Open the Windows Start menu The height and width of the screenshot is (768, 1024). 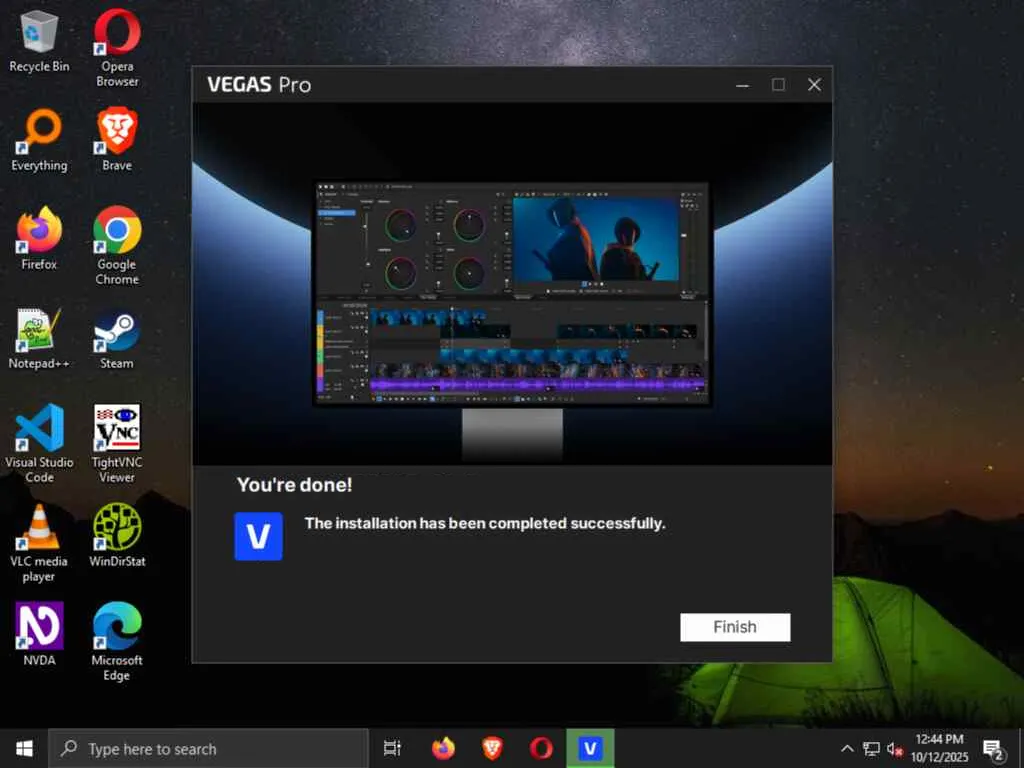pos(24,748)
